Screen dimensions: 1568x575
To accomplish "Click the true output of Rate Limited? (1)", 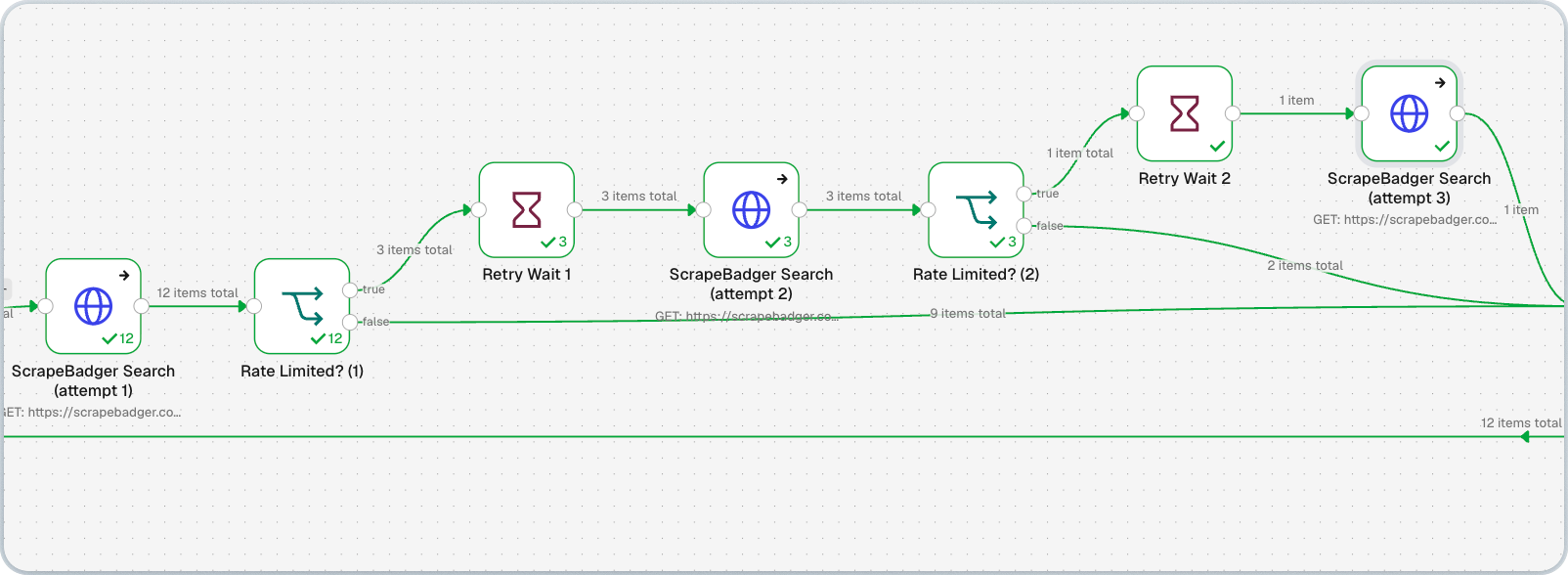I will 350,289.
